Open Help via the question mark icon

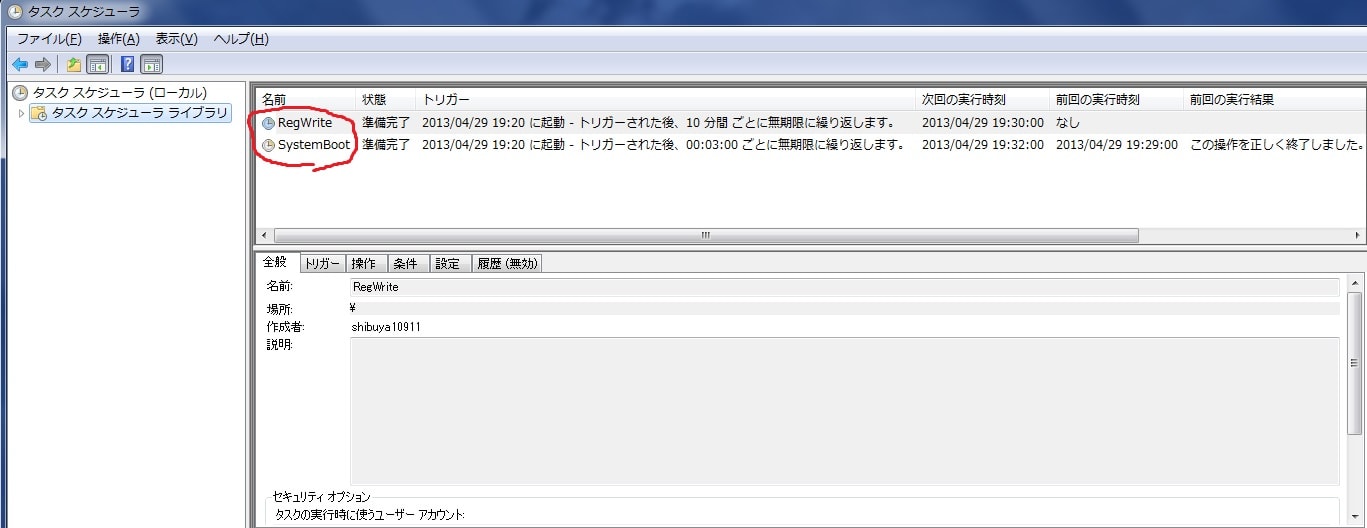pyautogui.click(x=128, y=65)
